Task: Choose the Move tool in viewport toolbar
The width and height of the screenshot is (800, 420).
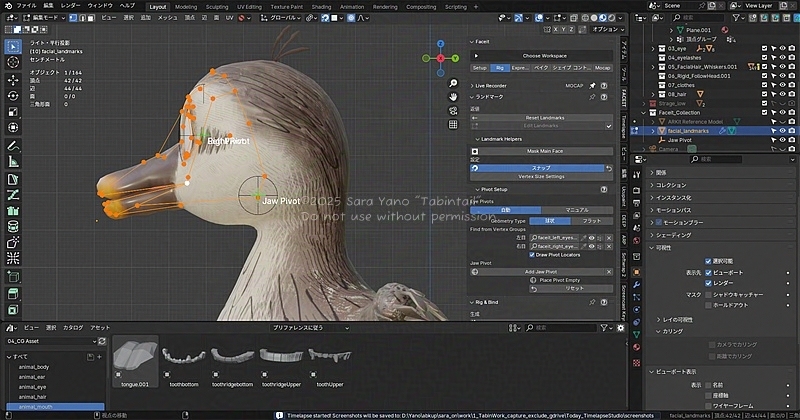Action: coord(13,80)
